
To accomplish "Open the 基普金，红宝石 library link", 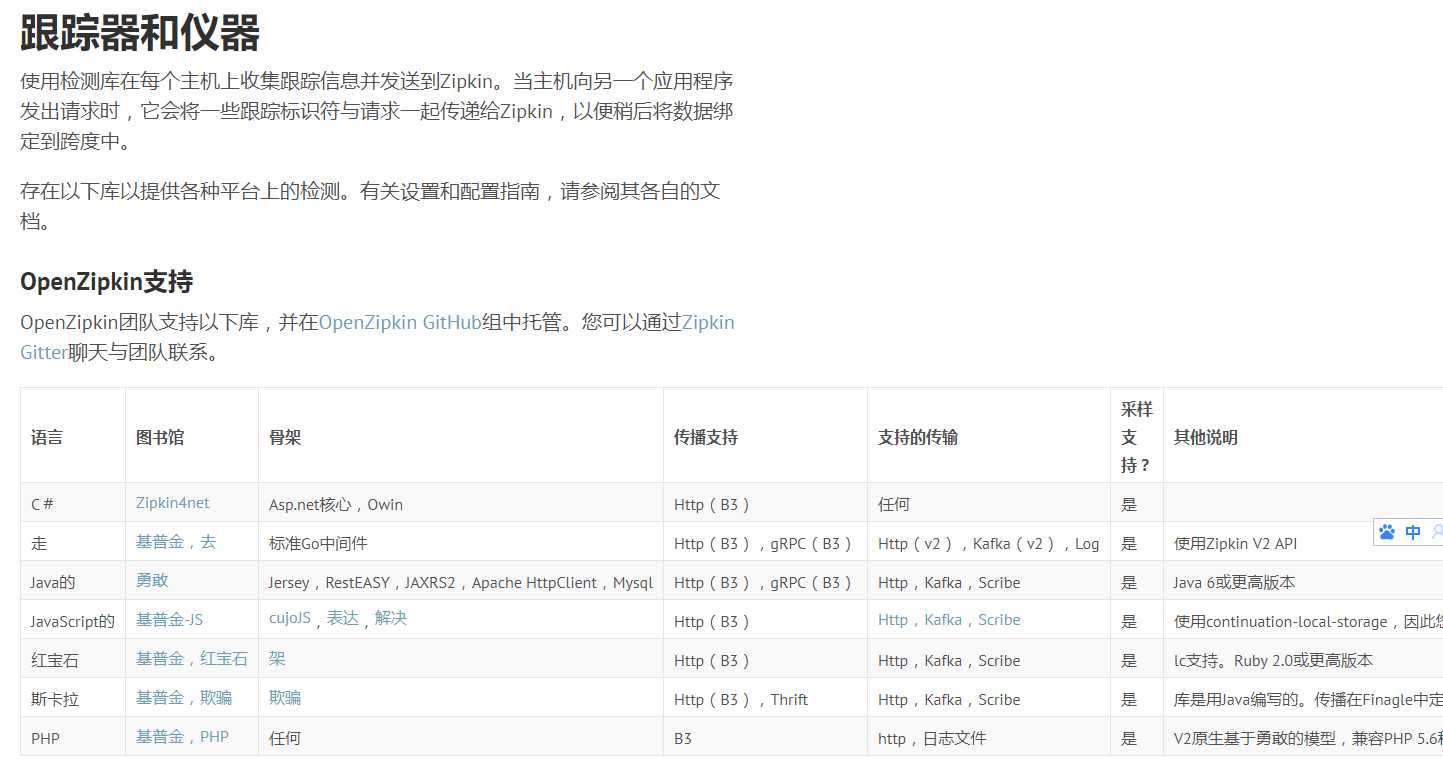I will point(192,658).
